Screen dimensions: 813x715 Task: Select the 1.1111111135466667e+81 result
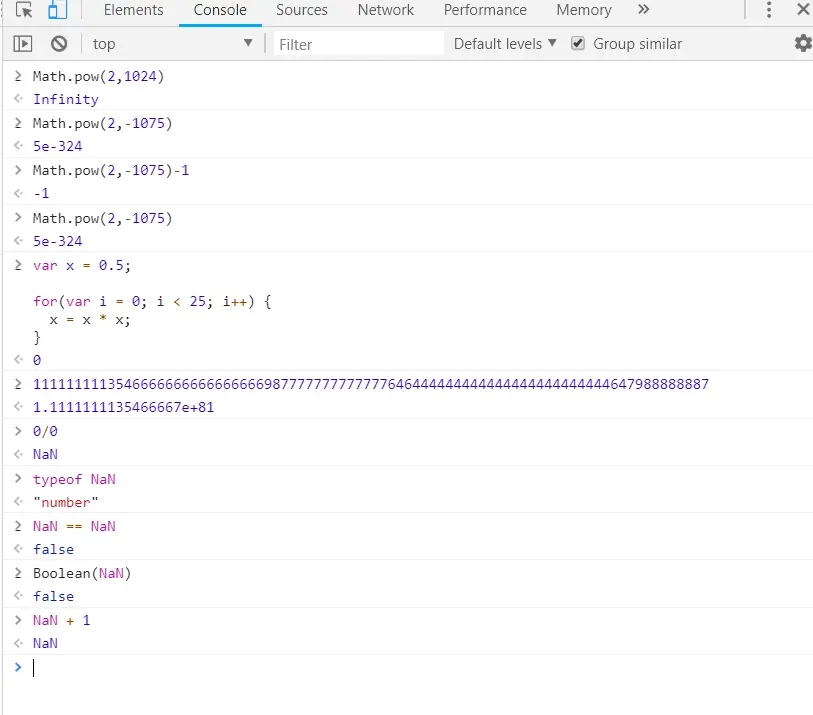(123, 408)
